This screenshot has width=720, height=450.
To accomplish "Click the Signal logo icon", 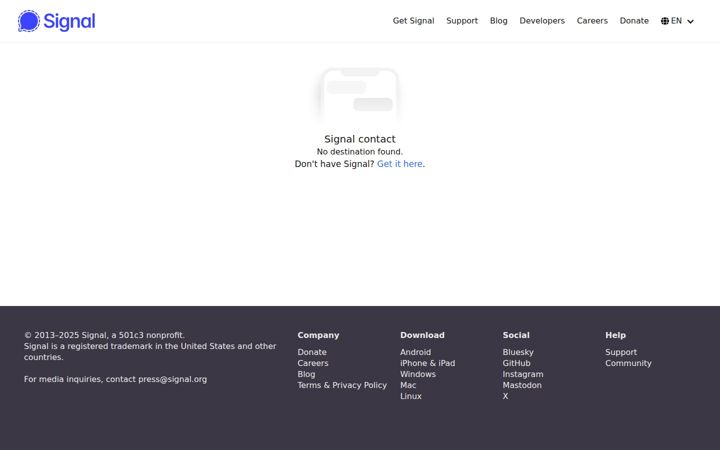I will [x=28, y=21].
